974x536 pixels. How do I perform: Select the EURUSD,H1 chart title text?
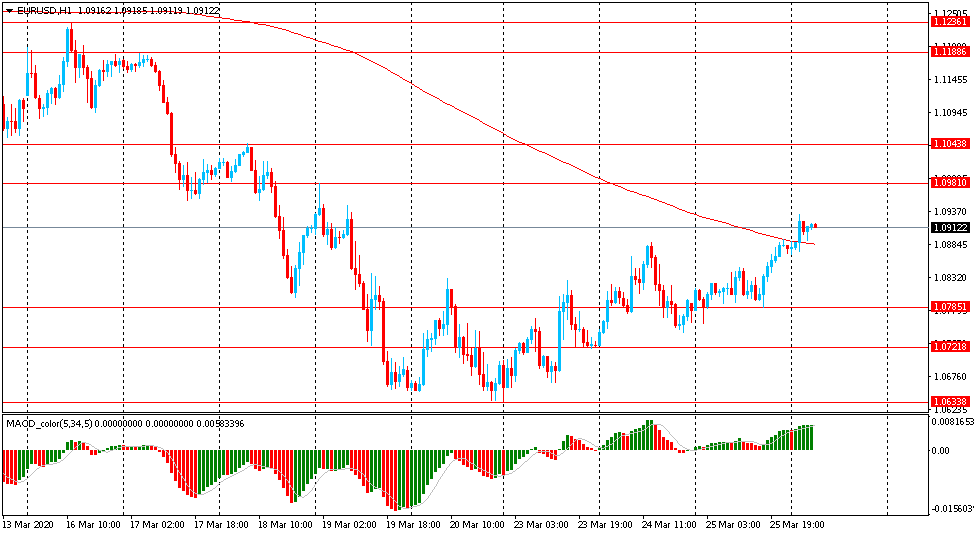click(x=46, y=11)
